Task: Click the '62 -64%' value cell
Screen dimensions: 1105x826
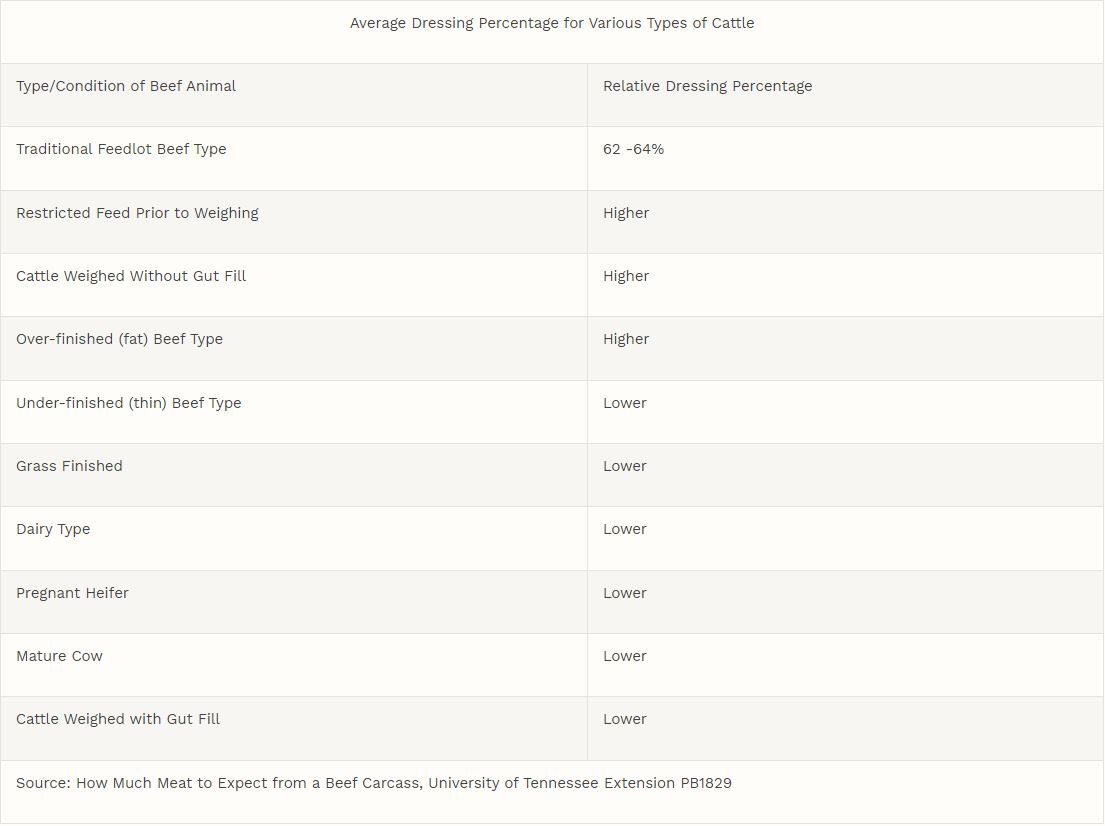Action: [633, 149]
